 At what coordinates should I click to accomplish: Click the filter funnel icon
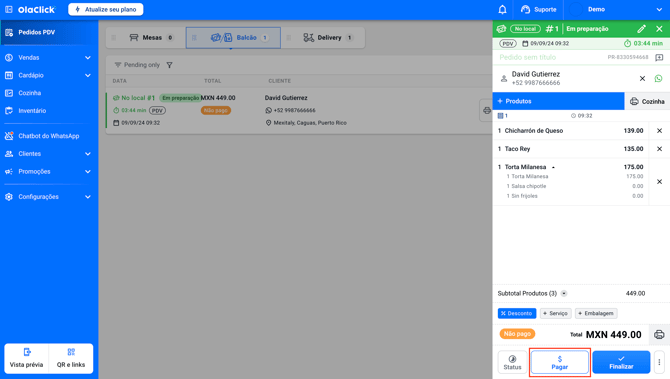coord(170,65)
